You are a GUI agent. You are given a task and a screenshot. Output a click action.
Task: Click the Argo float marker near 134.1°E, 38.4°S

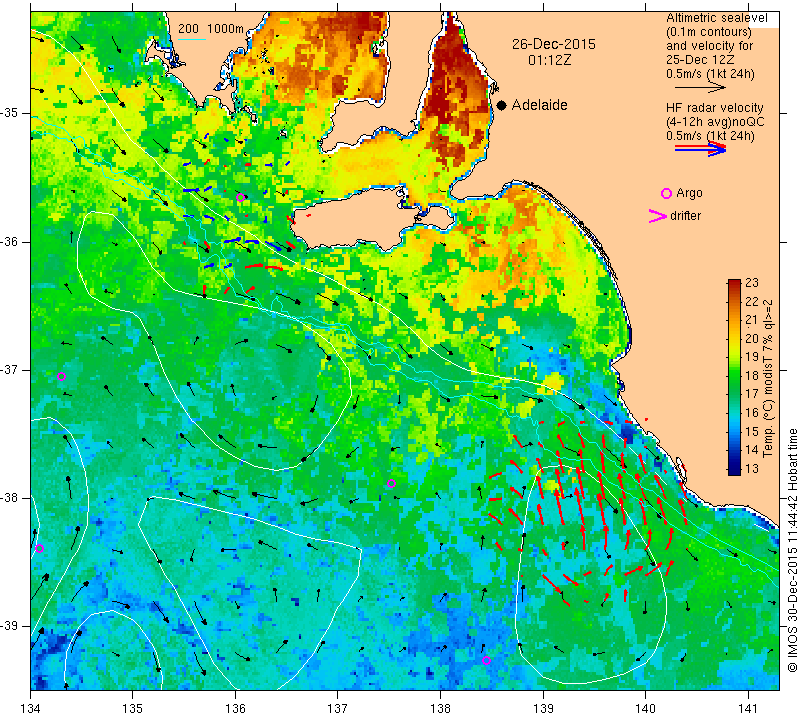coord(40,549)
